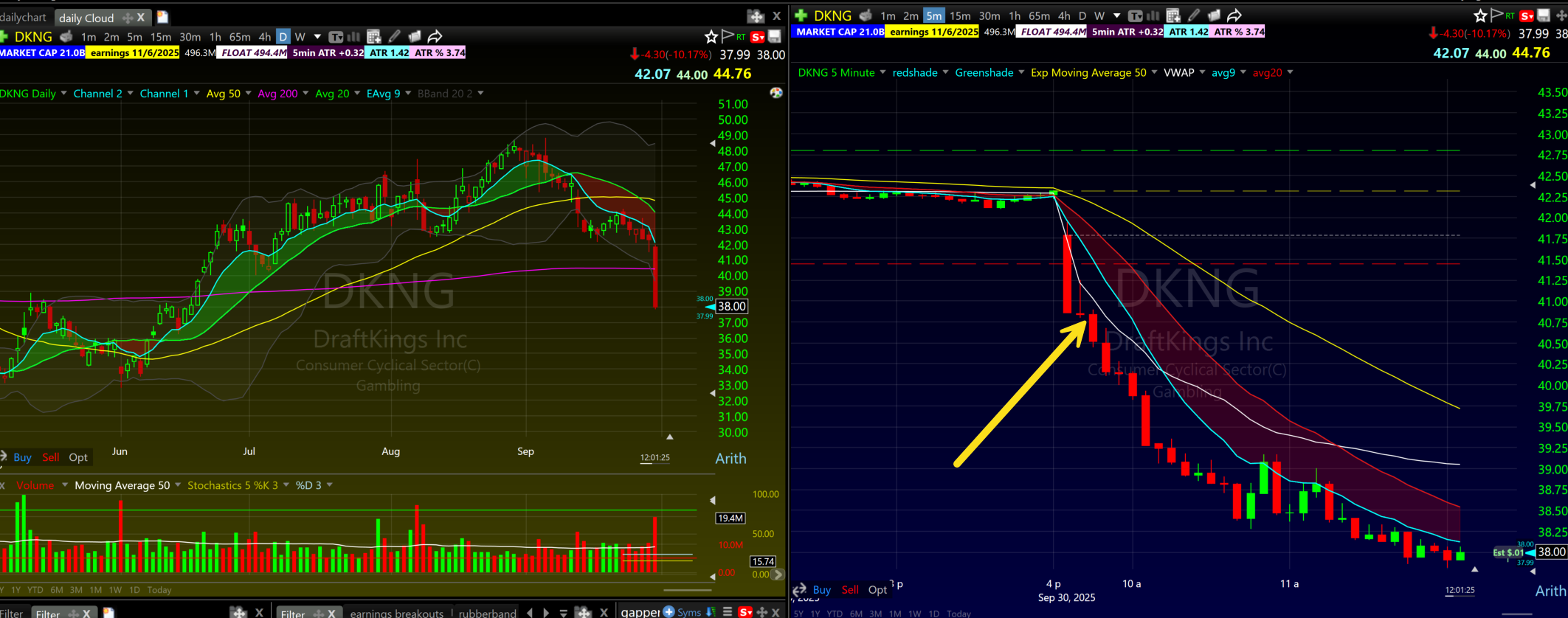Switch left chart to W weekly timeframe
Image resolution: width=1568 pixels, height=618 pixels.
300,36
